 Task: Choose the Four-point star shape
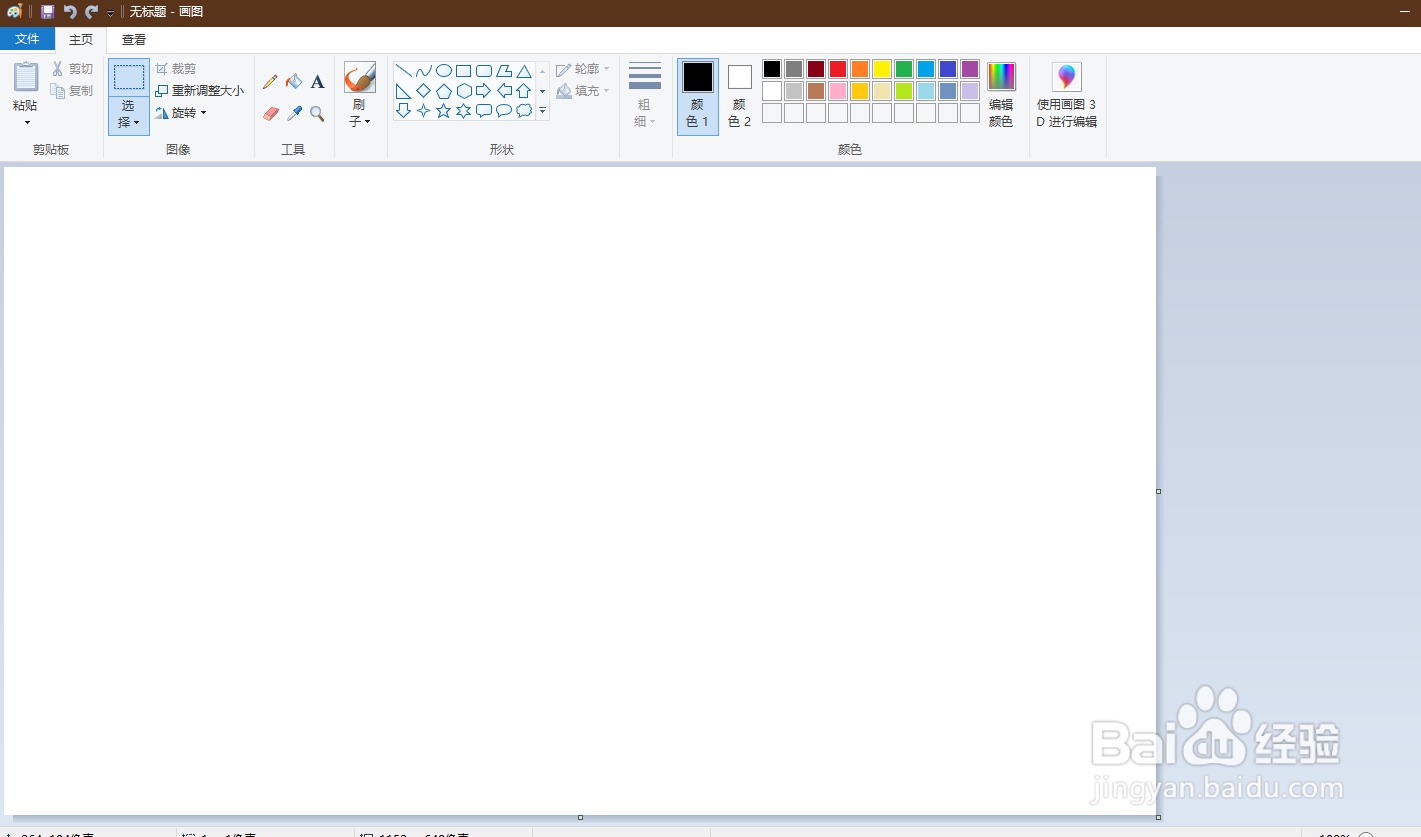point(423,111)
